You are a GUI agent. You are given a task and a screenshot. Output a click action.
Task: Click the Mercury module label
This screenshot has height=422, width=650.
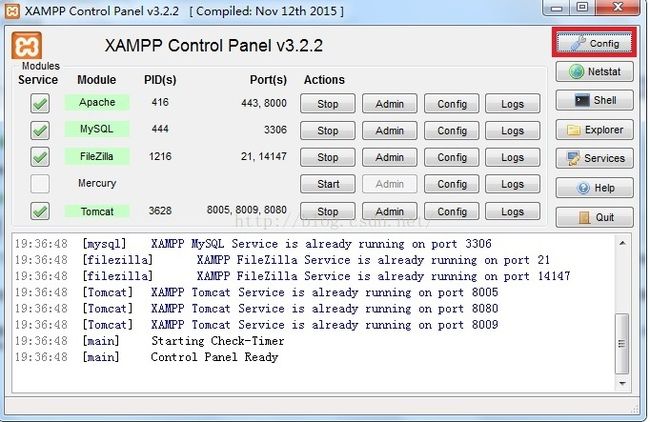pos(97,183)
